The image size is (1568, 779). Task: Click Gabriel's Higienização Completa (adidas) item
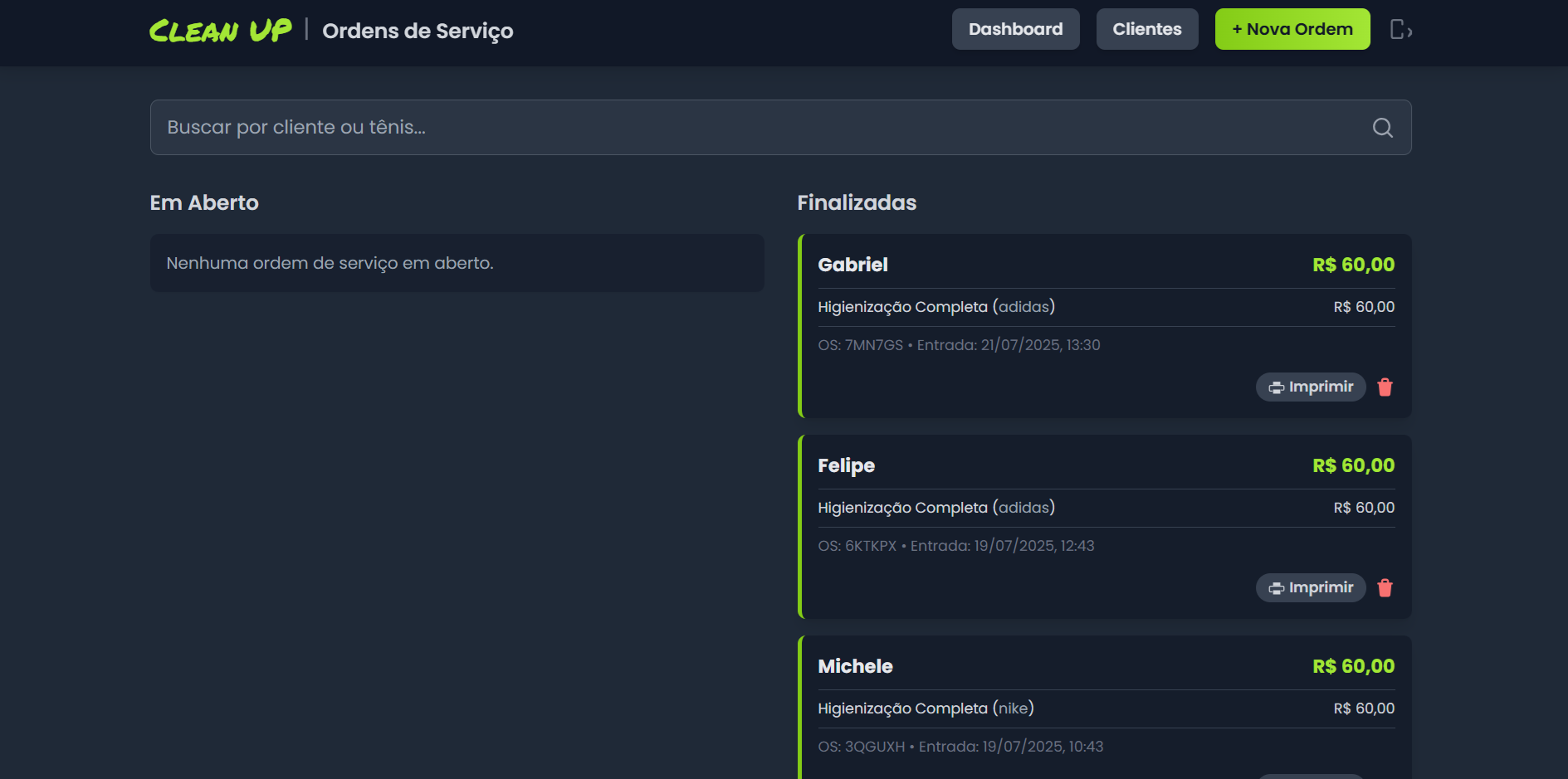click(x=936, y=307)
